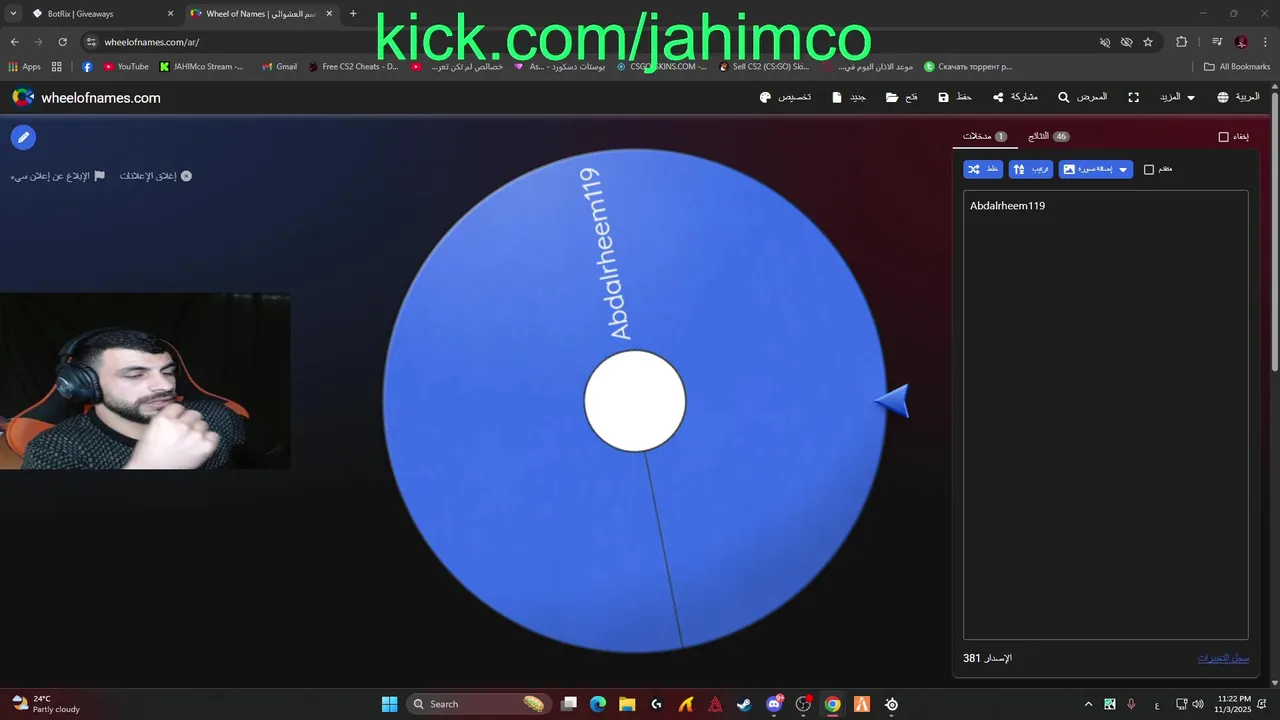Open File Explorer from the taskbar
This screenshot has width=1280, height=720.
(x=627, y=704)
